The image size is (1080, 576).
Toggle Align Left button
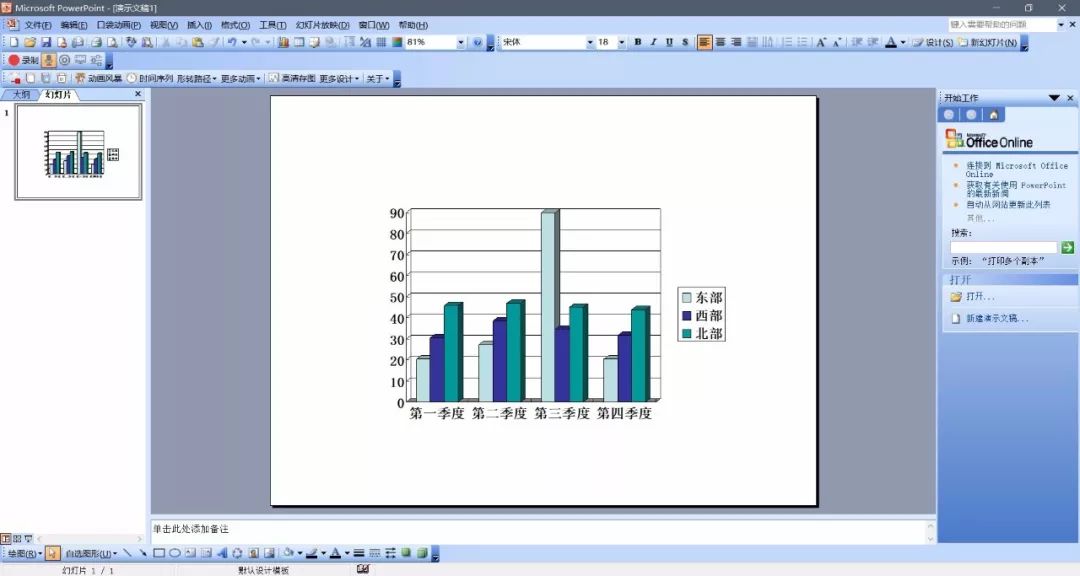click(704, 42)
